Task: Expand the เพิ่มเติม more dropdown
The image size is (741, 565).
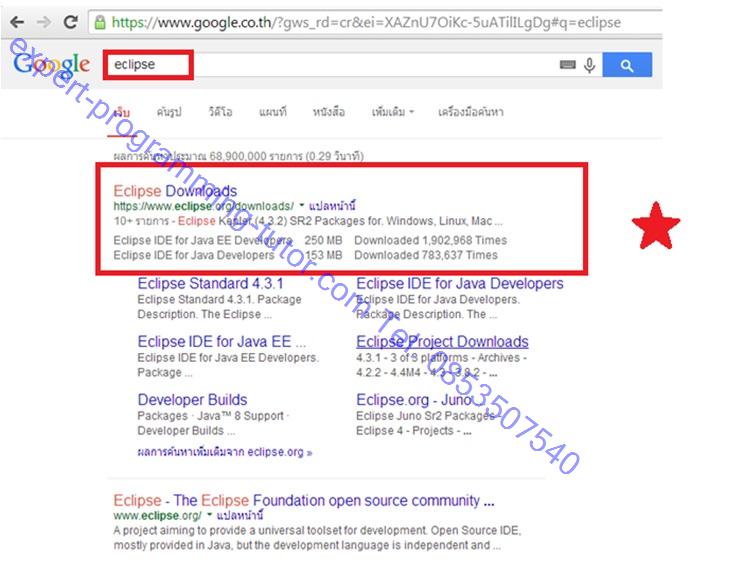Action: tap(392, 112)
